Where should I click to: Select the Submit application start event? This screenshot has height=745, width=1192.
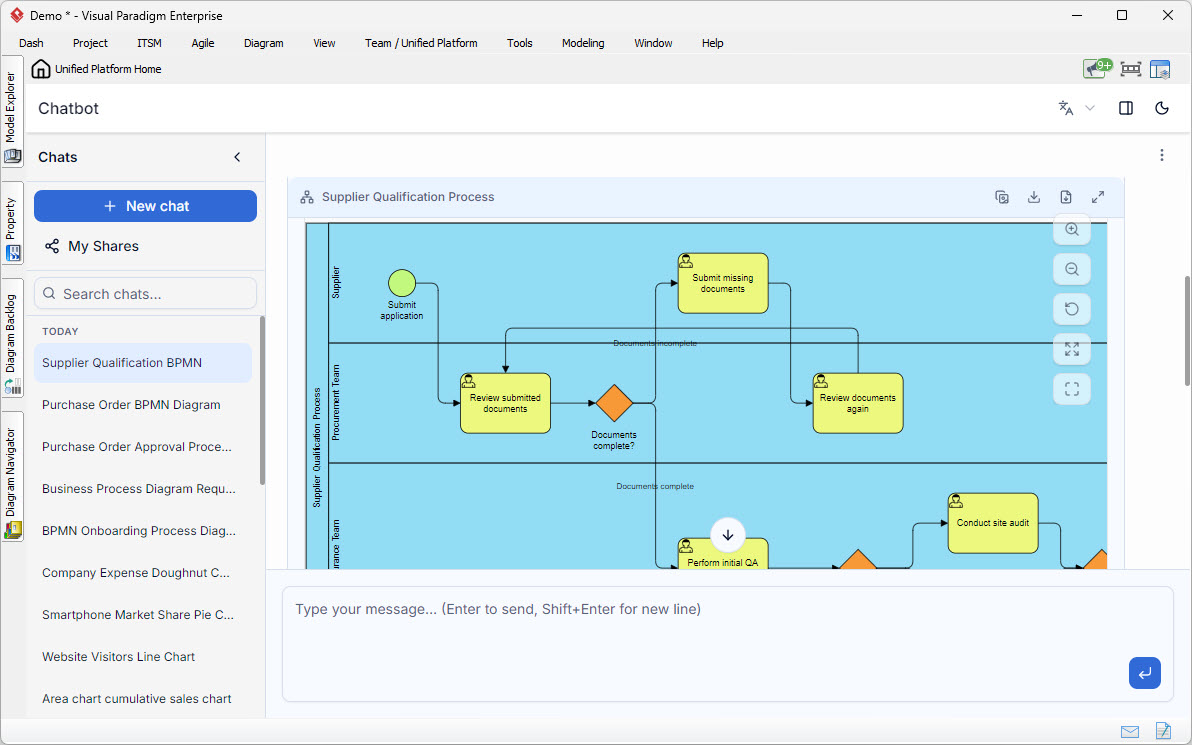[x=401, y=283]
